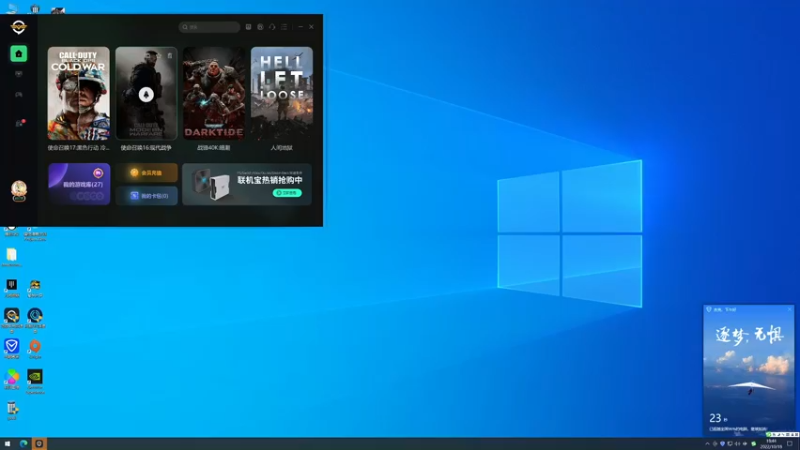
Task: Open the user avatar in the sidebar
Action: pyautogui.click(x=19, y=190)
